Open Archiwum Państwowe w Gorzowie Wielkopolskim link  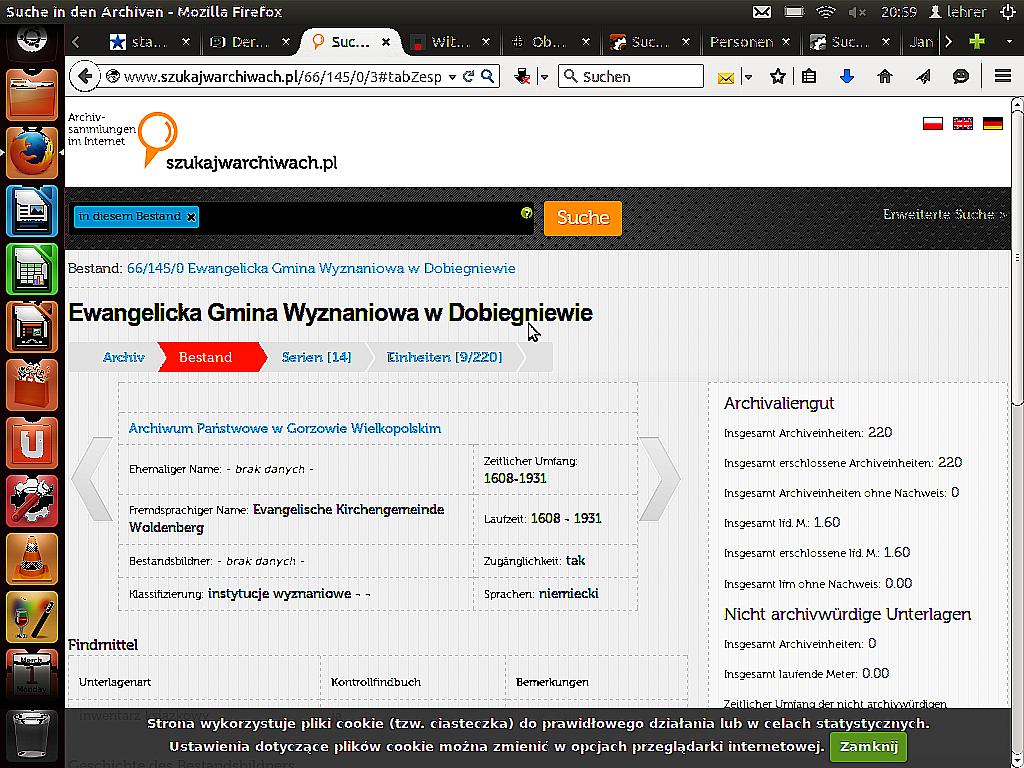point(285,428)
